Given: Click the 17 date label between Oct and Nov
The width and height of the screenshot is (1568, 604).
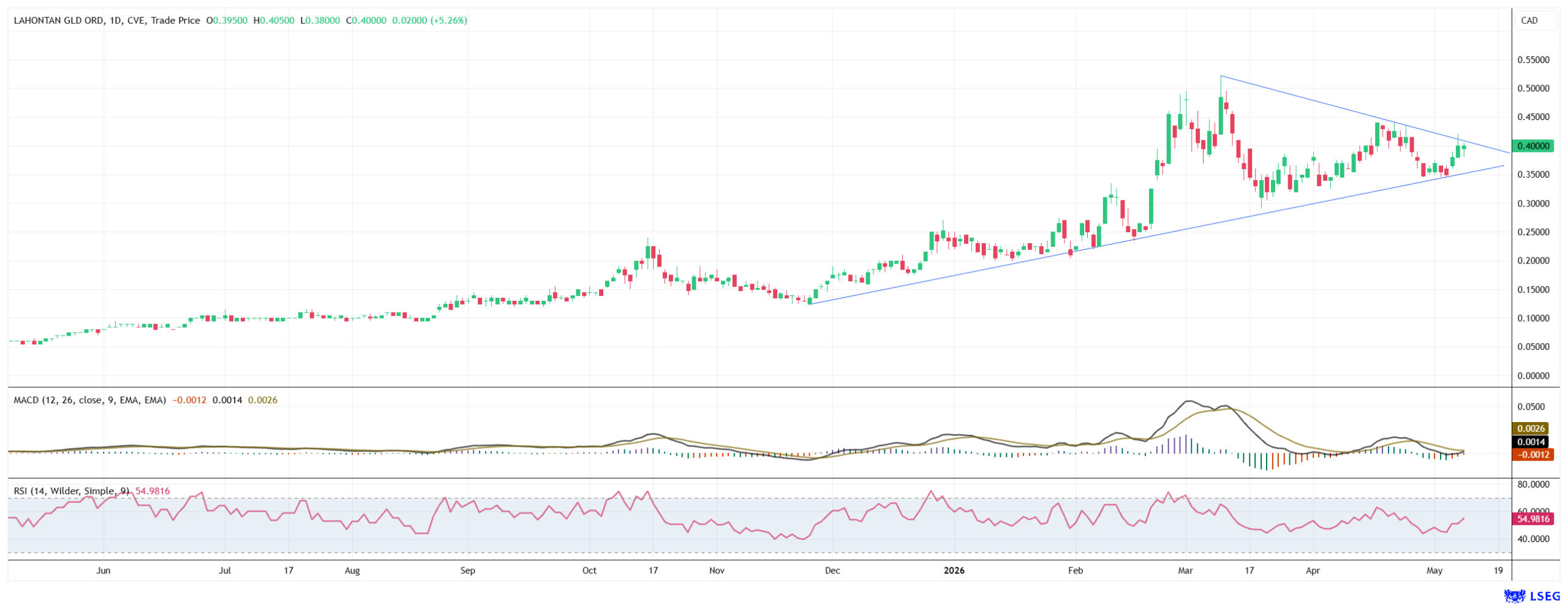Looking at the screenshot, I should tap(653, 570).
